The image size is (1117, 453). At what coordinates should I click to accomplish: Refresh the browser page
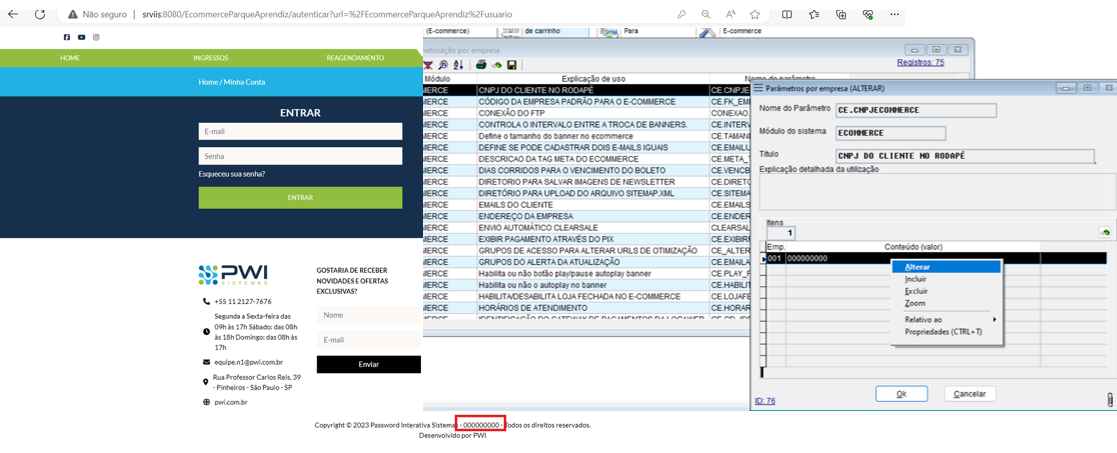pos(40,14)
